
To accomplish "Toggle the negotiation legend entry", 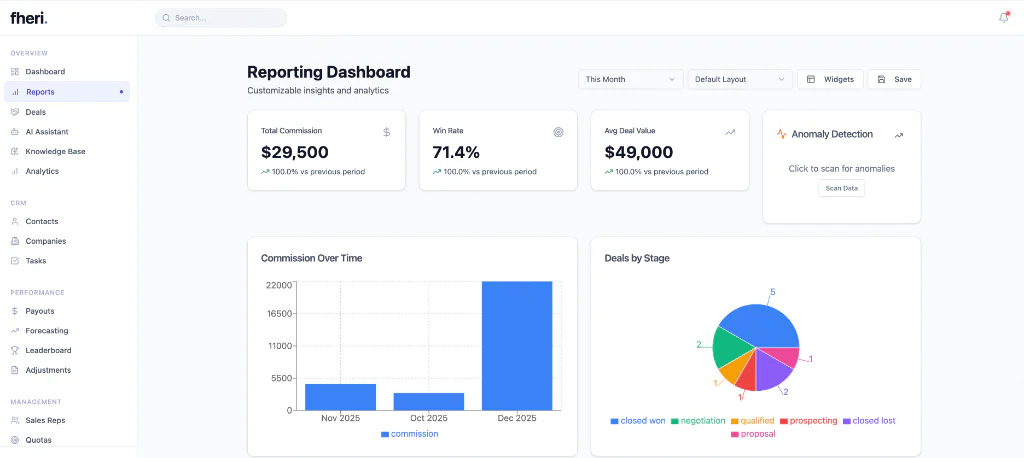I will [x=698, y=421].
